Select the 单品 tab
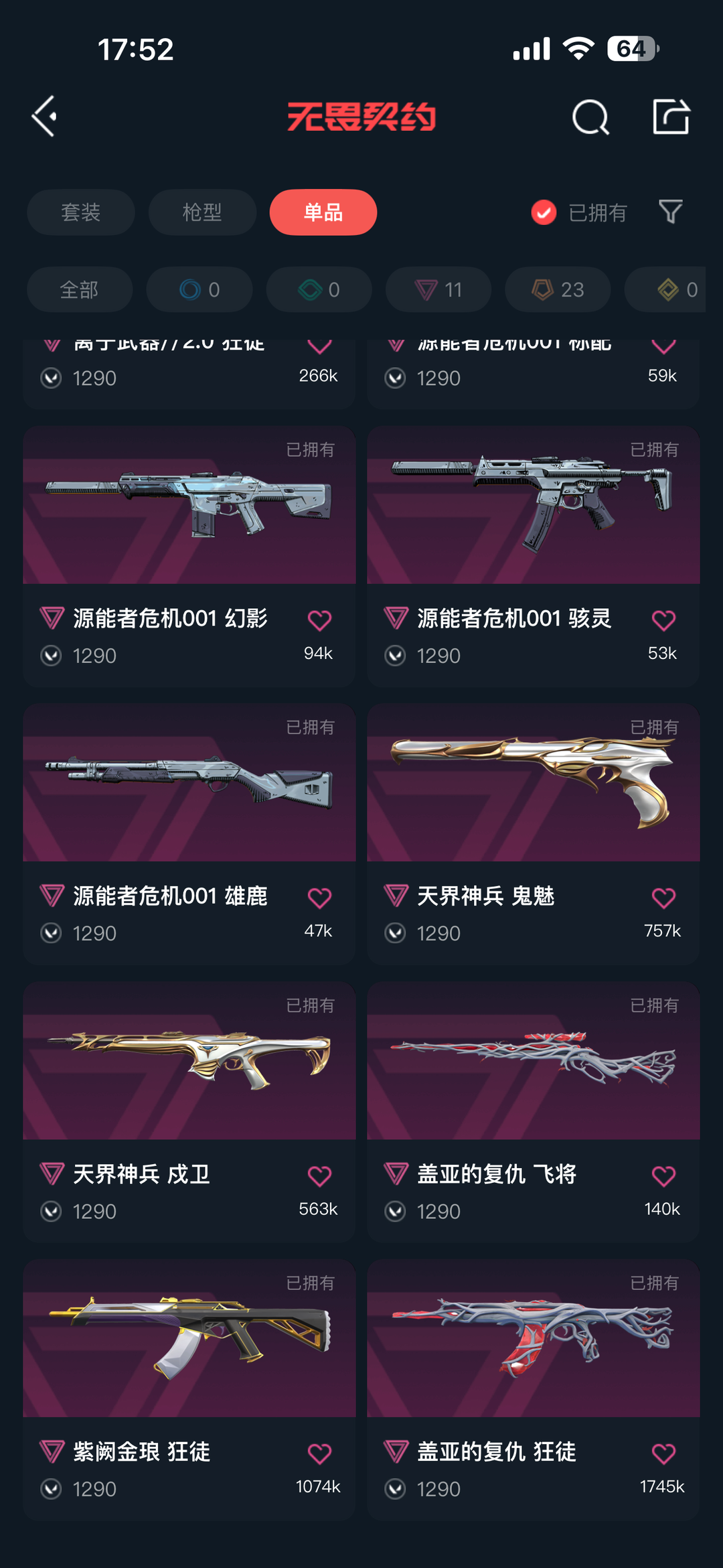 click(x=323, y=212)
